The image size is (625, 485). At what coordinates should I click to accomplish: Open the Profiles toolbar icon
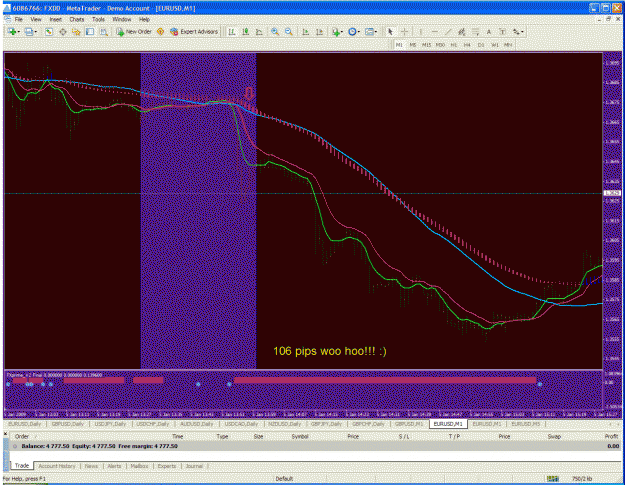(x=28, y=32)
